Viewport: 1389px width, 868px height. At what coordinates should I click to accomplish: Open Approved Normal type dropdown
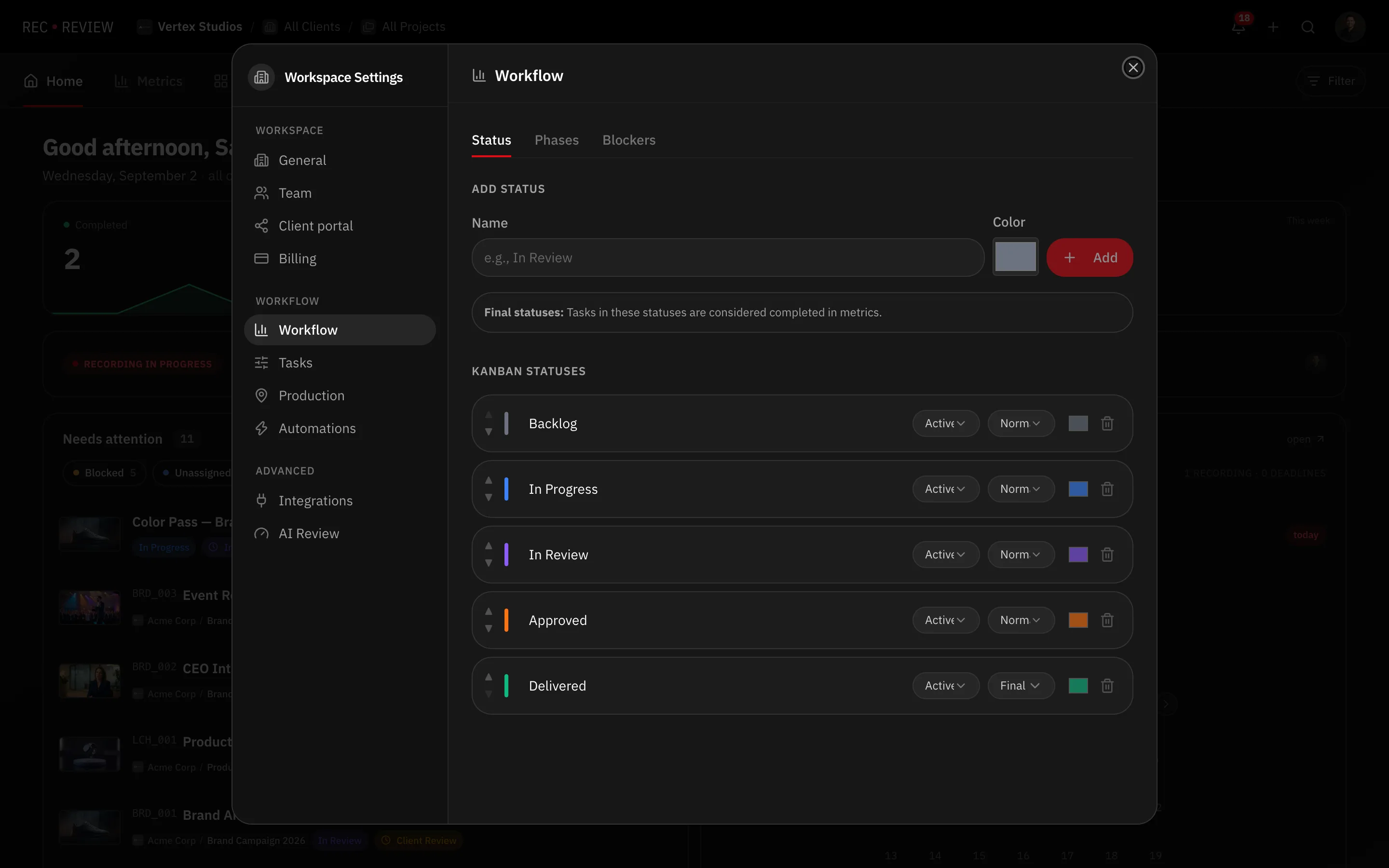pos(1021,620)
